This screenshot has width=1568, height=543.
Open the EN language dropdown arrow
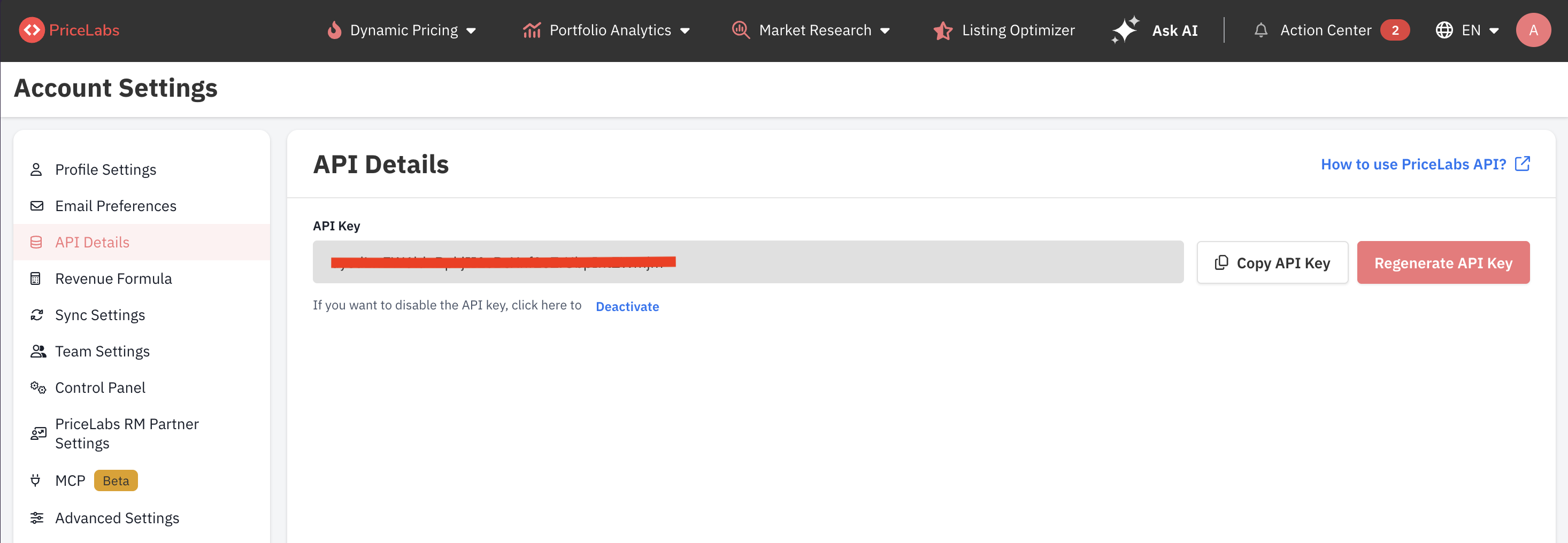coord(1494,31)
